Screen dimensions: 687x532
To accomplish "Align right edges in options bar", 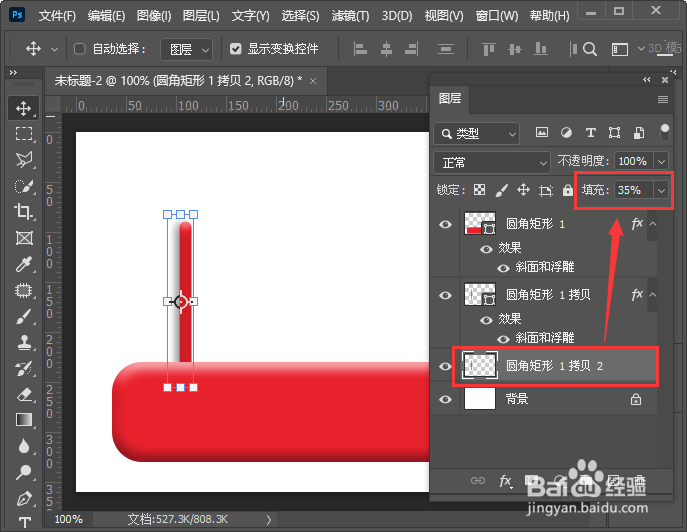I will pos(411,49).
